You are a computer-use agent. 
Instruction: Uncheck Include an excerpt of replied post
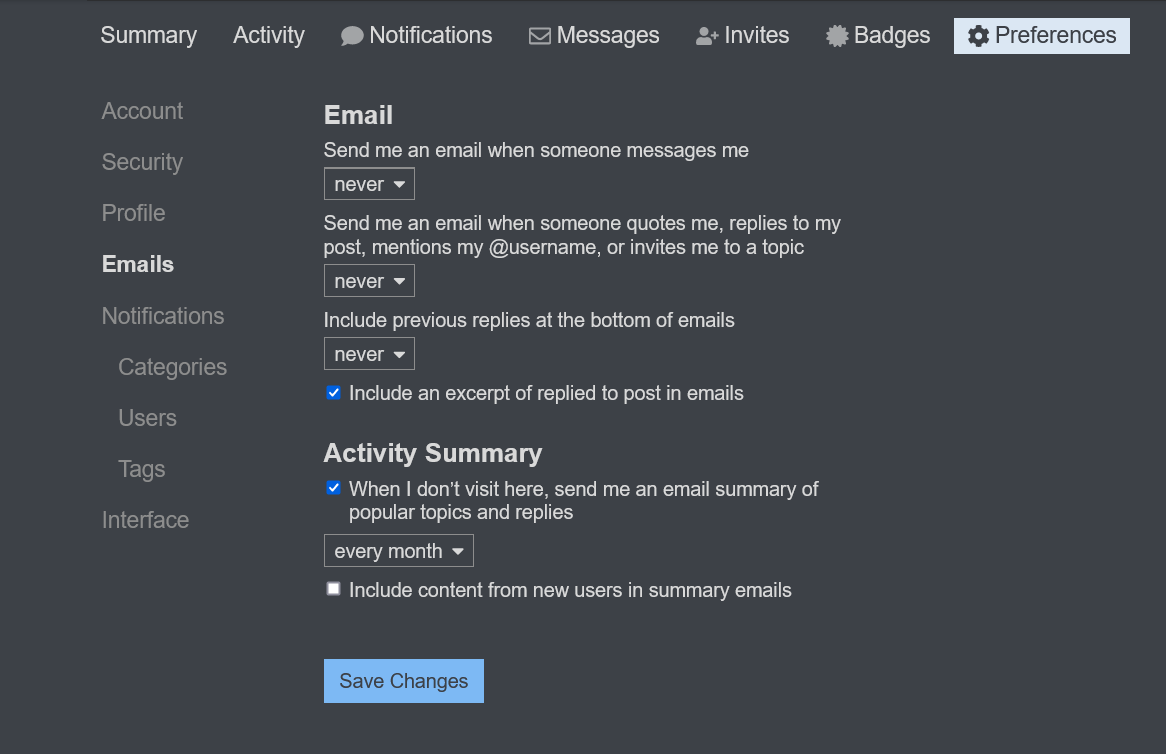tap(334, 393)
